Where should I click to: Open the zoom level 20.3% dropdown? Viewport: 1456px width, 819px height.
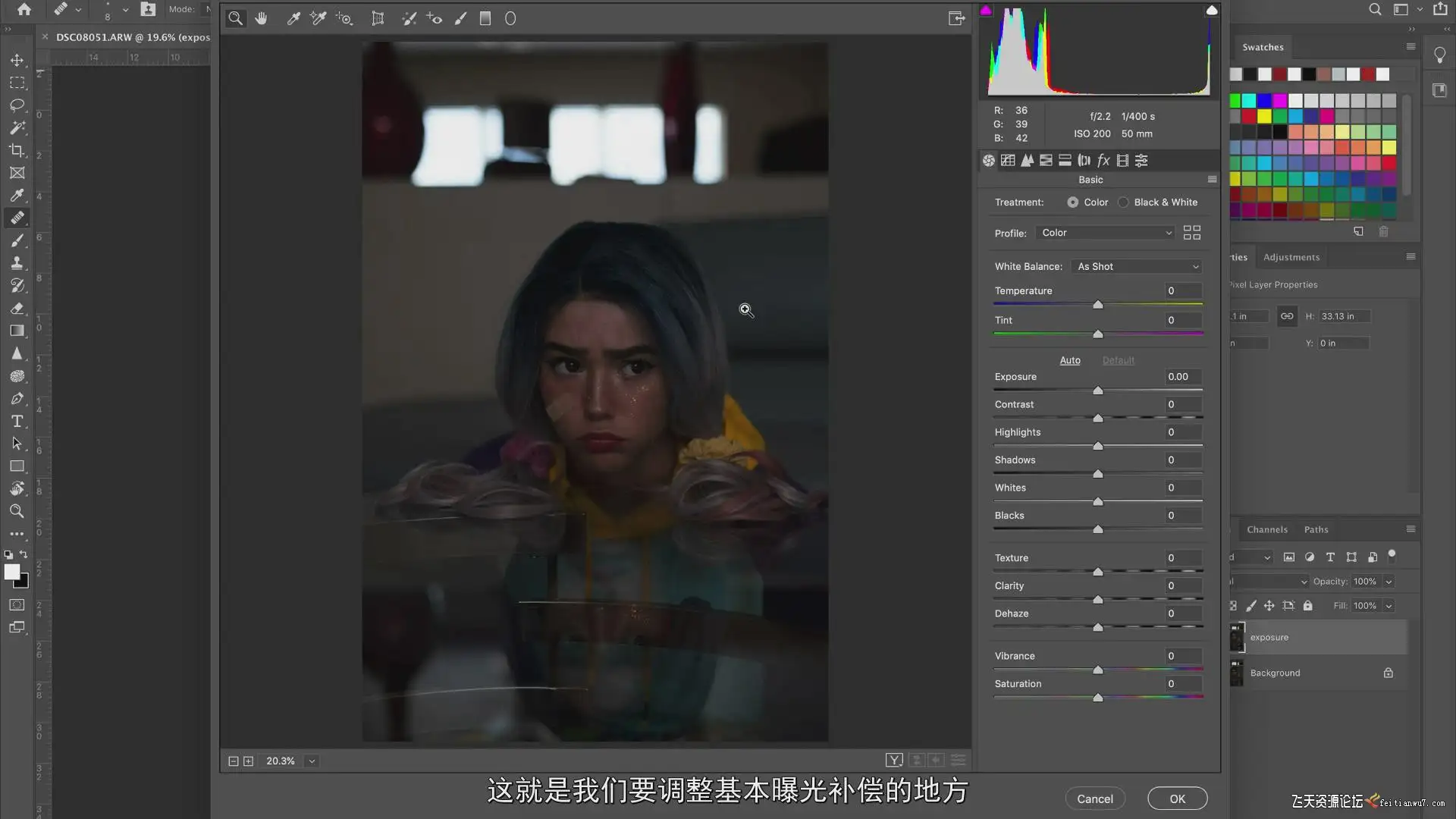312,761
